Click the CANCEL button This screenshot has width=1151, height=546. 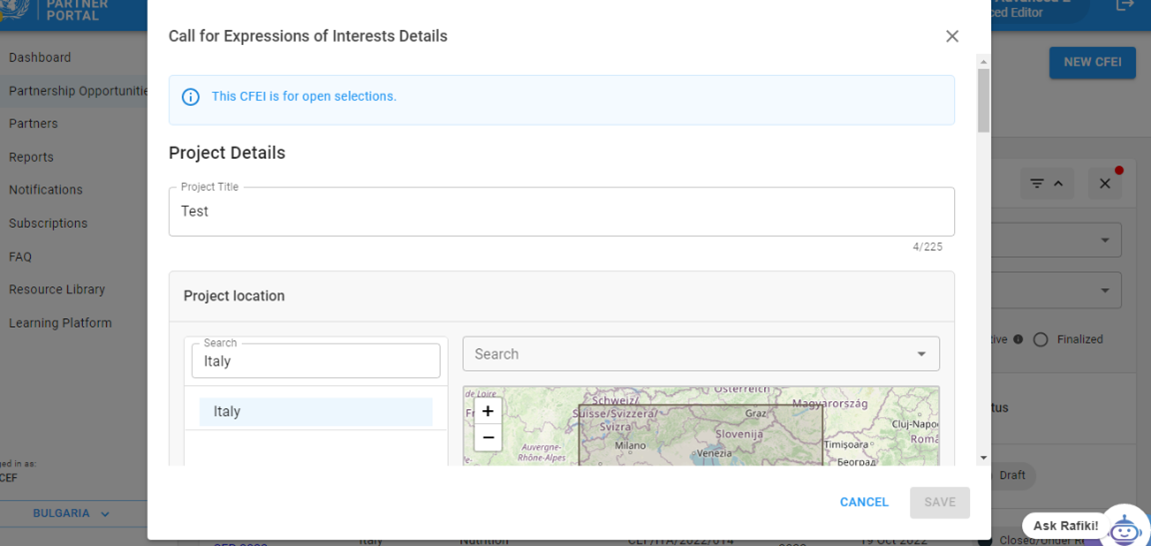pos(864,503)
